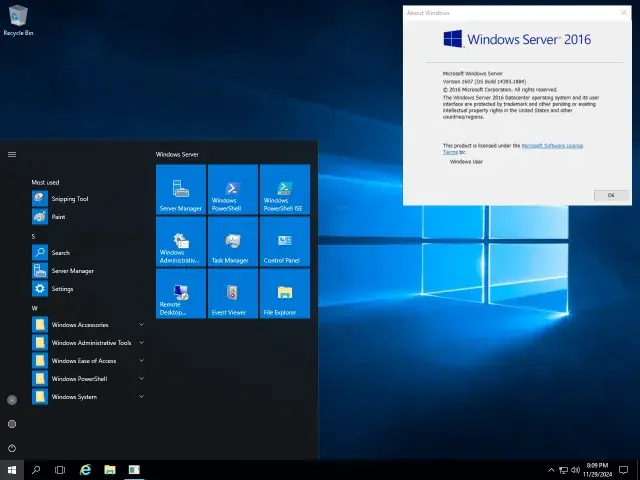Open the Server Manager tile
The image size is (640, 480).
coord(181,189)
